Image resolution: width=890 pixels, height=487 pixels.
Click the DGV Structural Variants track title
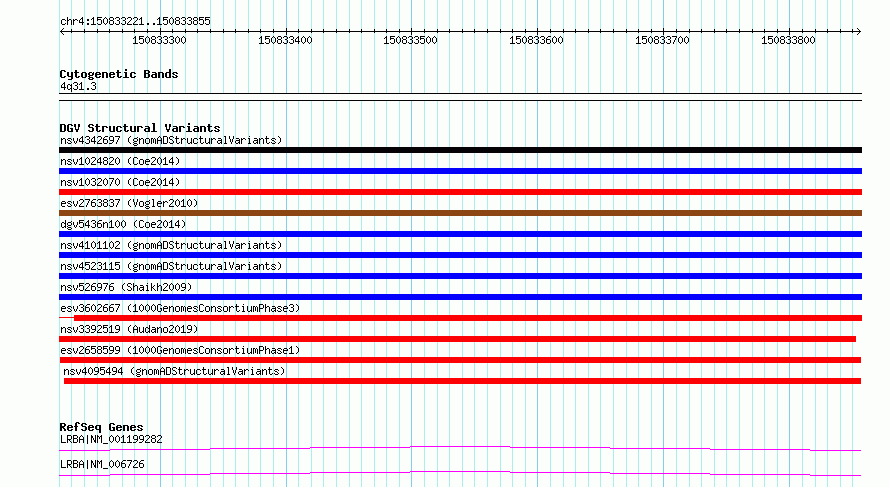(x=140, y=128)
